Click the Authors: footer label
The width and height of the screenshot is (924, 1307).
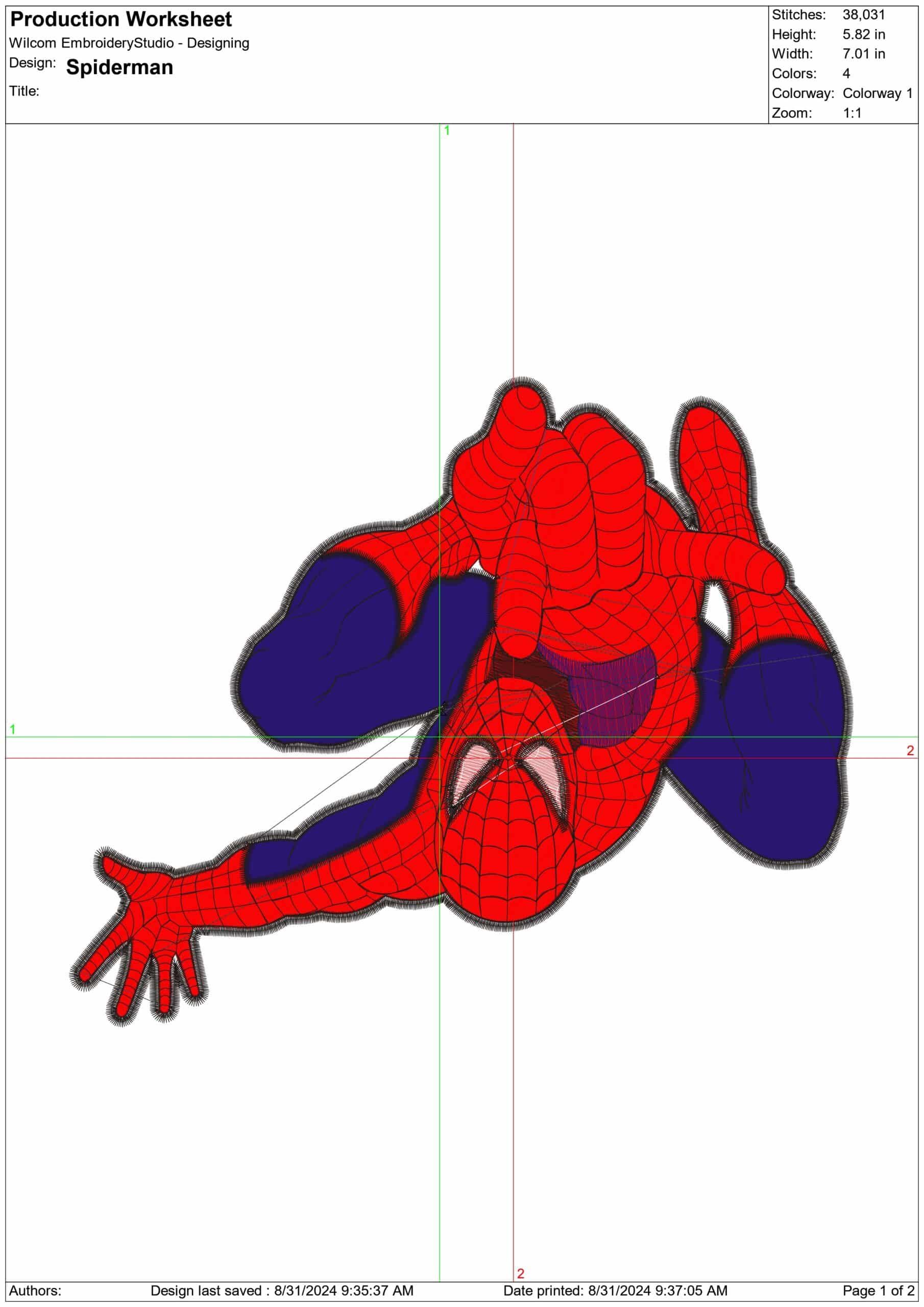35,1291
